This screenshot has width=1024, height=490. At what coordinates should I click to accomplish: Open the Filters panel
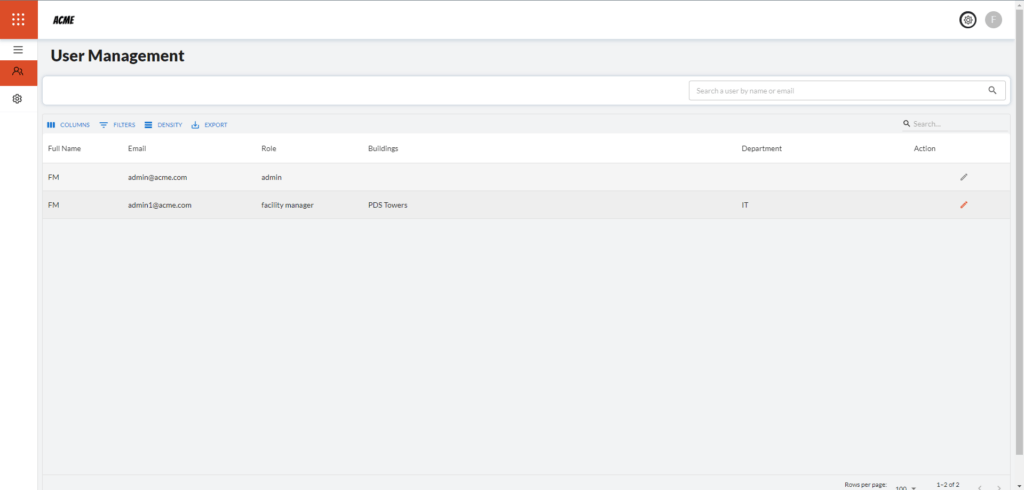(117, 125)
